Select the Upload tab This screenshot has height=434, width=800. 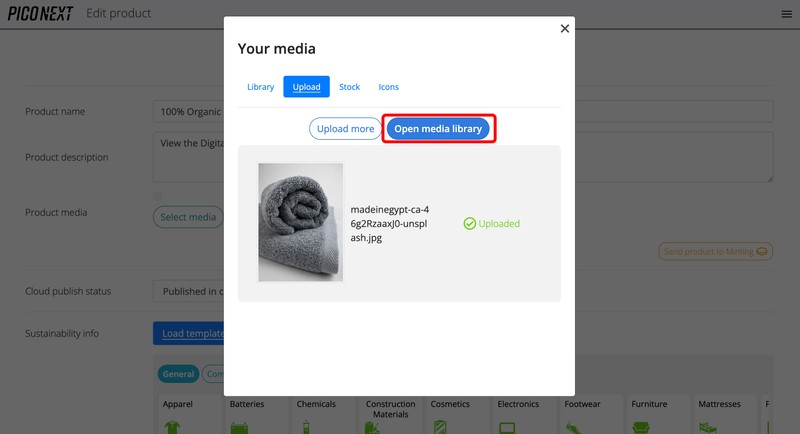(x=306, y=87)
